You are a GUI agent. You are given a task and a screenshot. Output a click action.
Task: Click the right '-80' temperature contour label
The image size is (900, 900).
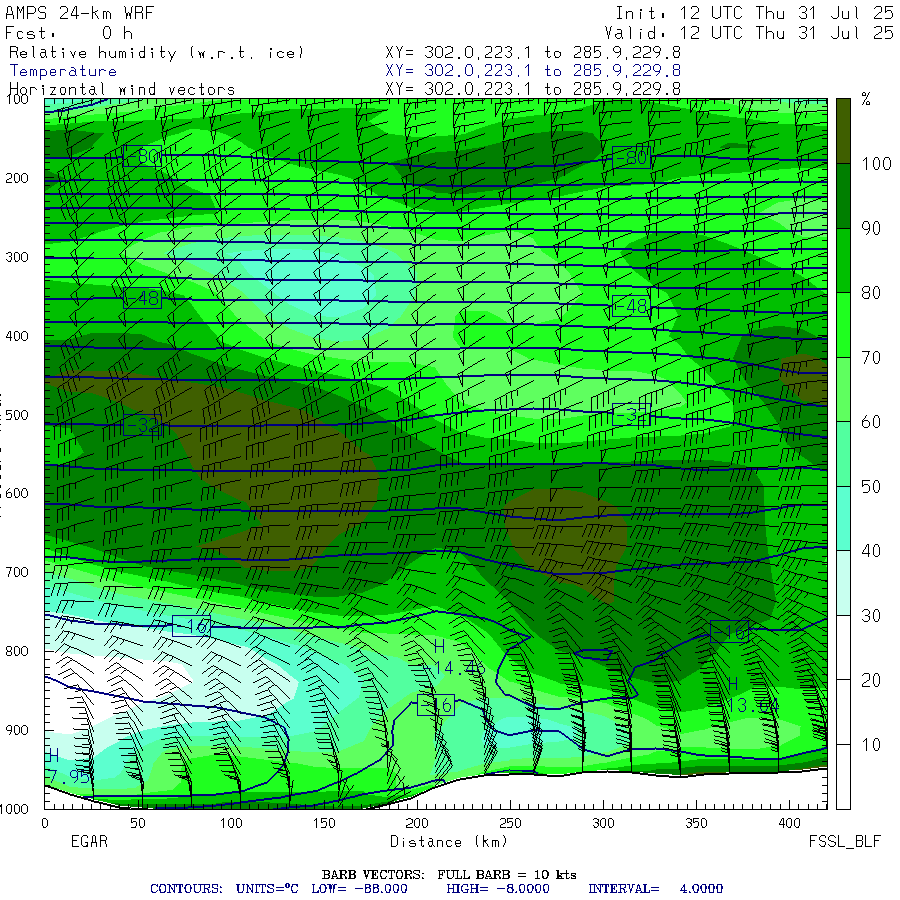pyautogui.click(x=631, y=157)
